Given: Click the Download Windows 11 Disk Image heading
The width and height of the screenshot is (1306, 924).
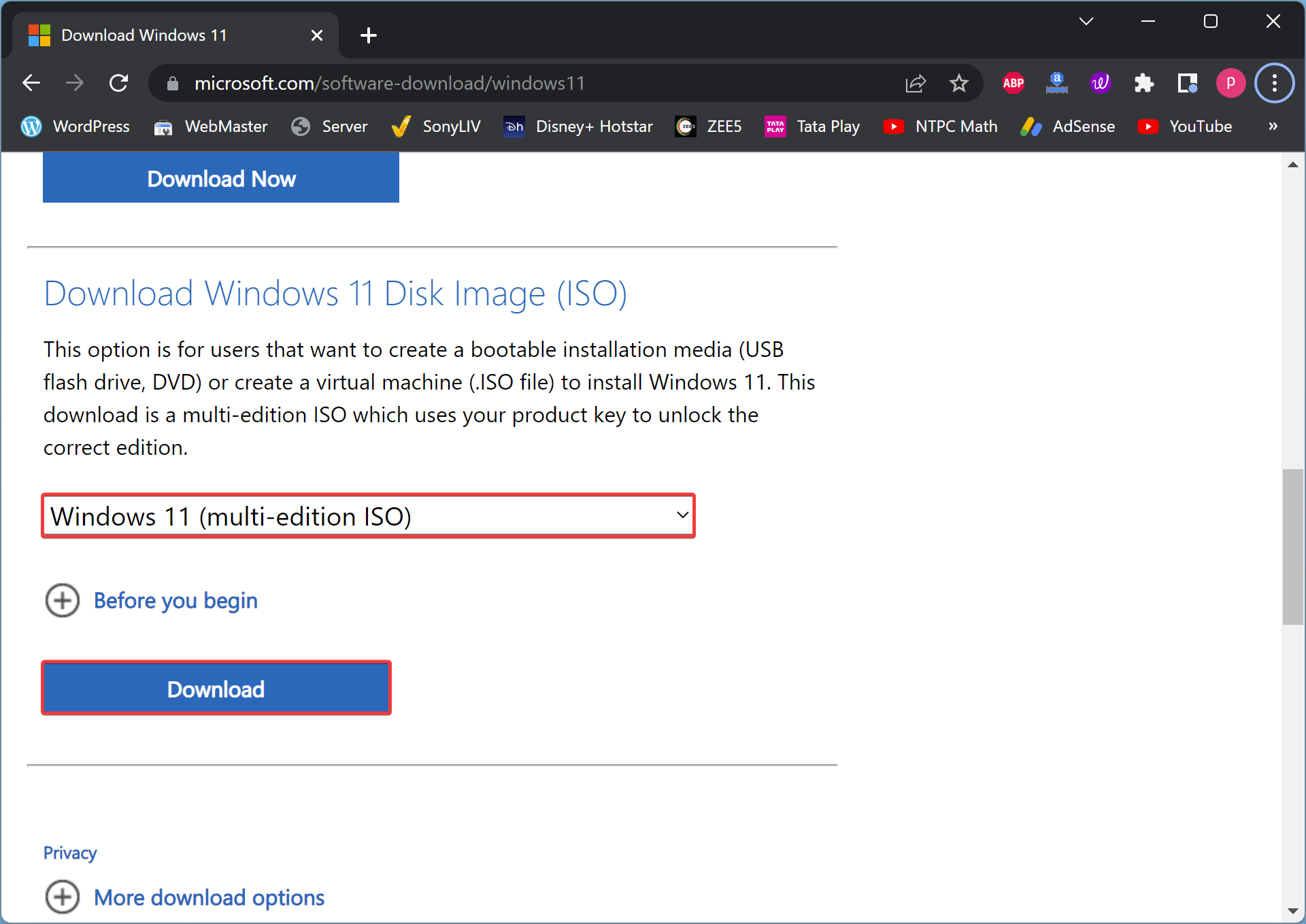Looking at the screenshot, I should click(x=335, y=294).
